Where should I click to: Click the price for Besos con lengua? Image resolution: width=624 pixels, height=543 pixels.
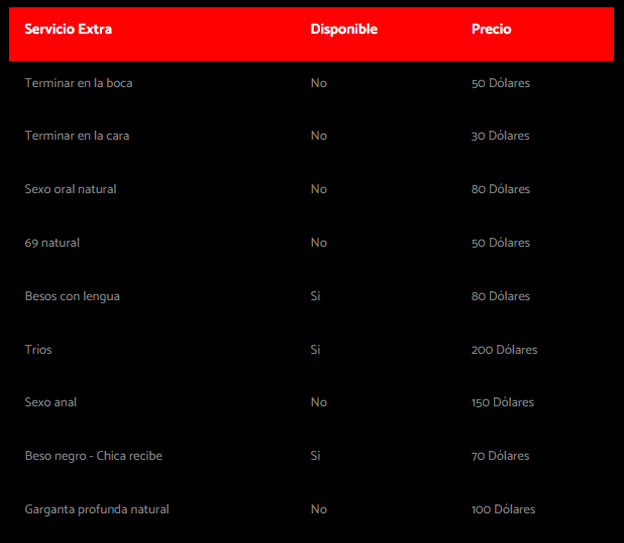tap(500, 296)
